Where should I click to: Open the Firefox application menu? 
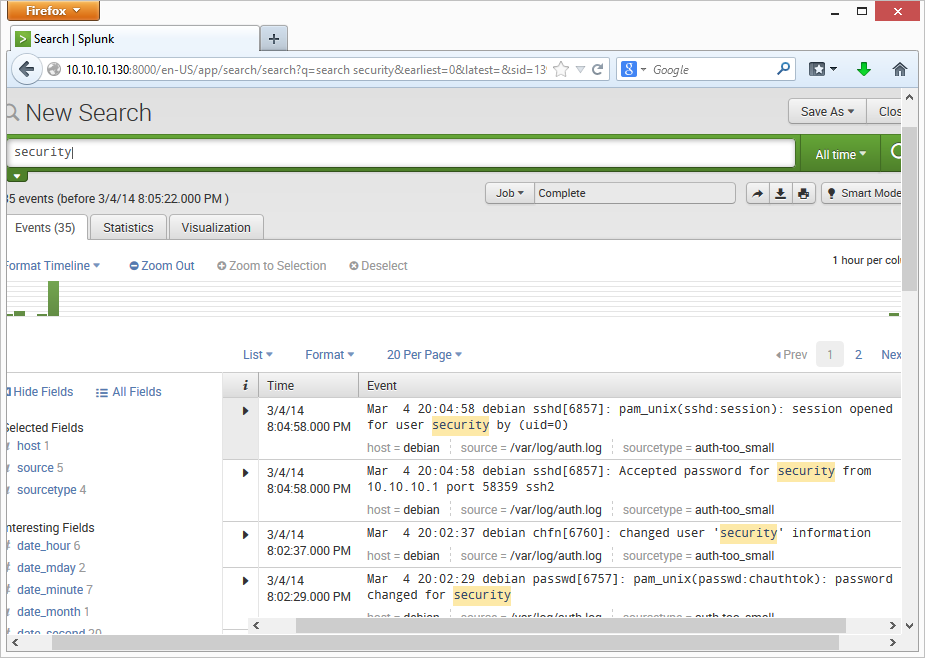click(53, 11)
